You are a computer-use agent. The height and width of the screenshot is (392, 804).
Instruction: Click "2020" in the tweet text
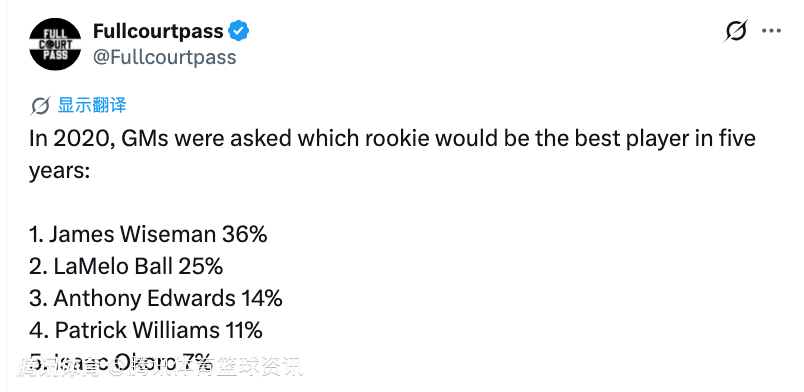pos(83,139)
